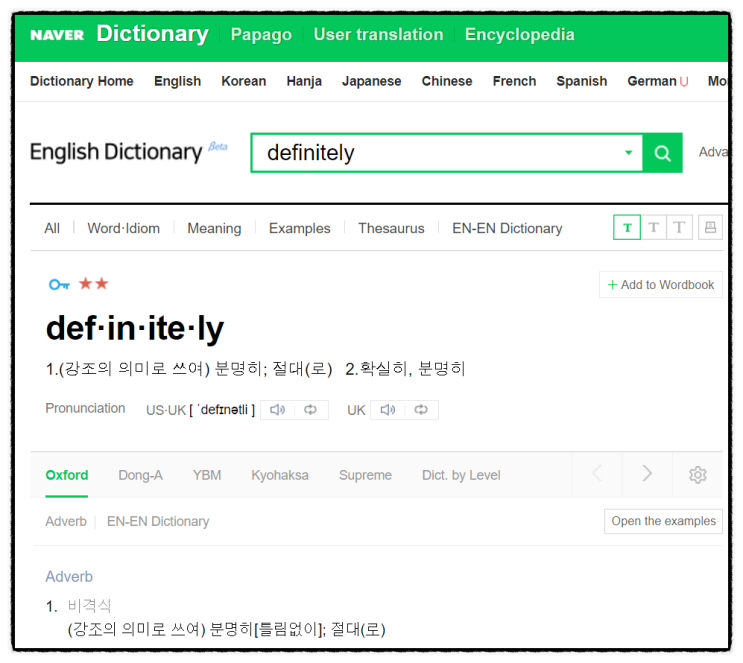Click Open the examples button
The height and width of the screenshot is (663, 743).
point(663,521)
